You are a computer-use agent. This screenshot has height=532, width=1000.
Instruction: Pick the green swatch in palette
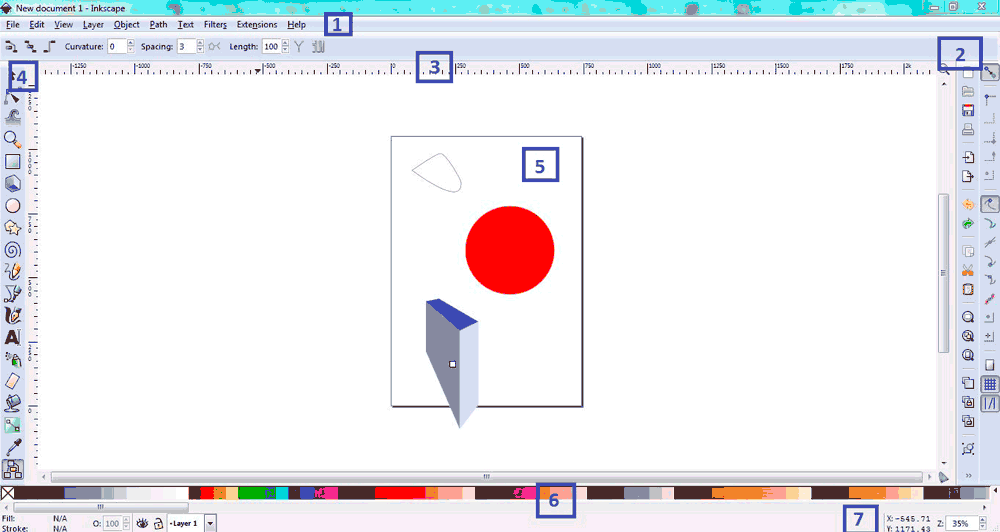pos(251,492)
